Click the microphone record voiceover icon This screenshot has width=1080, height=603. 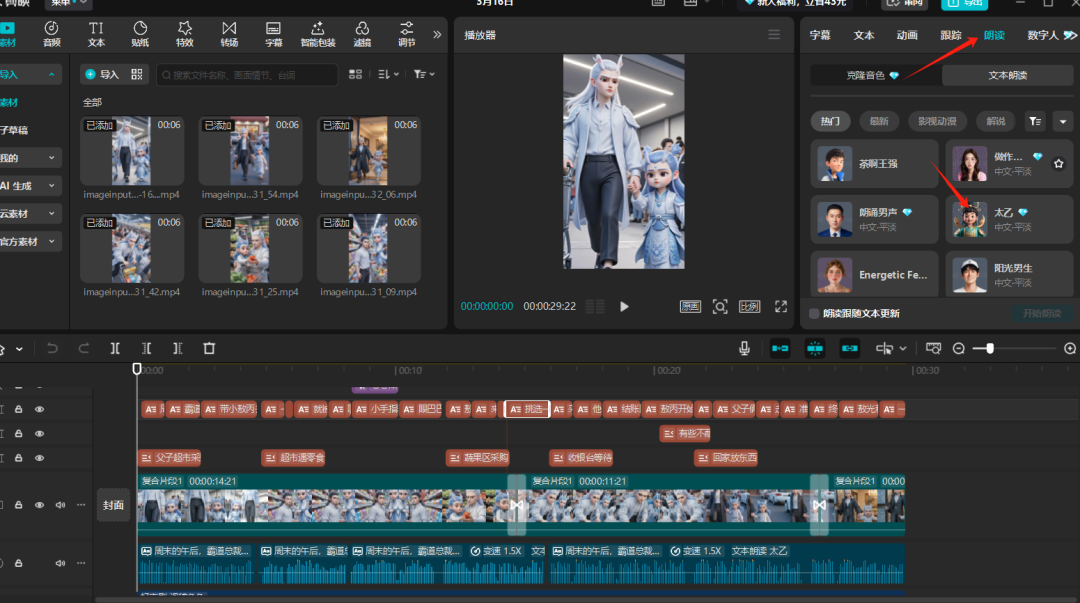(x=744, y=348)
